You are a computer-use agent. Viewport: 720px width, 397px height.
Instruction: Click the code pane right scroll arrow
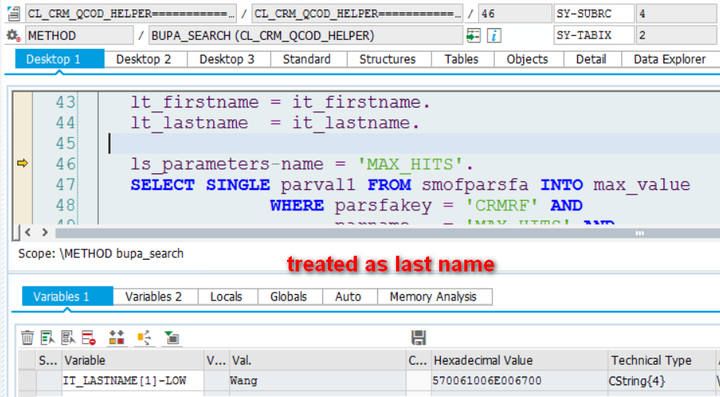tap(45, 233)
